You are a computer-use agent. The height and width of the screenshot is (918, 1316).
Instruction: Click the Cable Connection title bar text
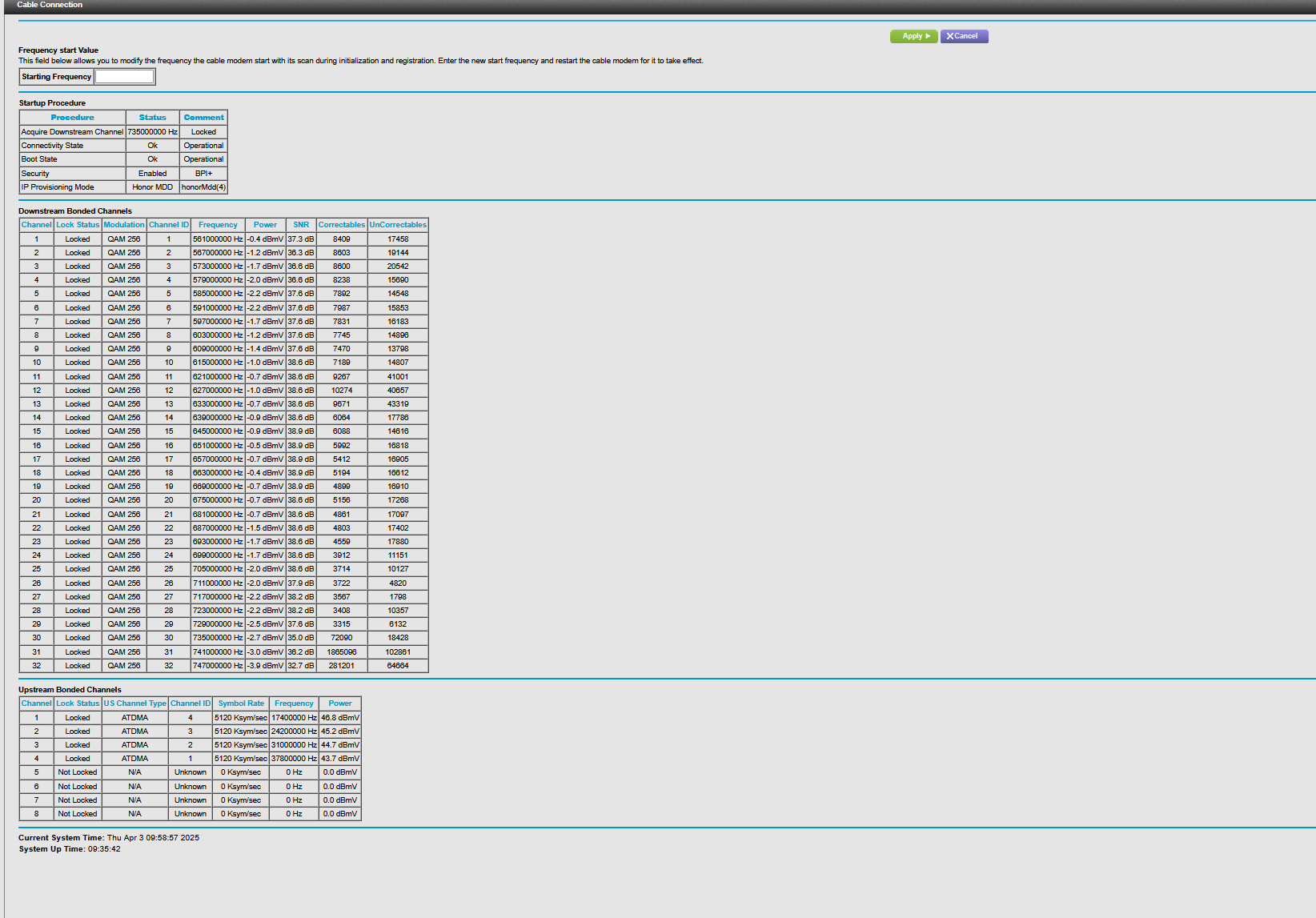coord(50,5)
